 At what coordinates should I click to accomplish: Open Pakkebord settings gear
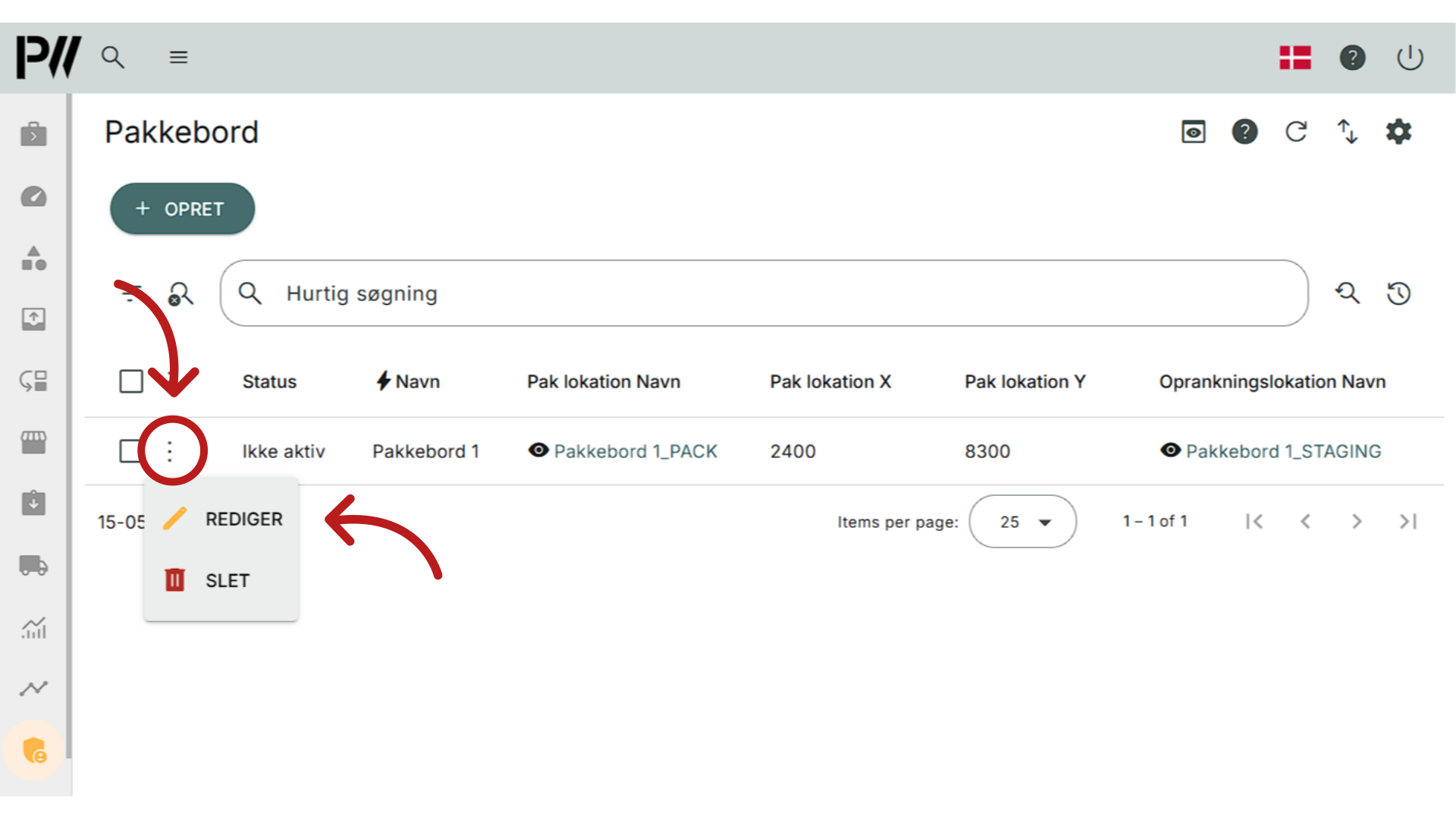coord(1398,132)
